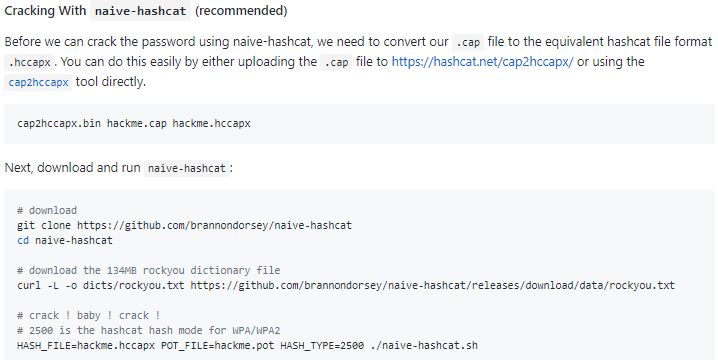Viewport: 718px width, 360px height.
Task: Click the curl rockyou.txt download command
Action: 346,285
